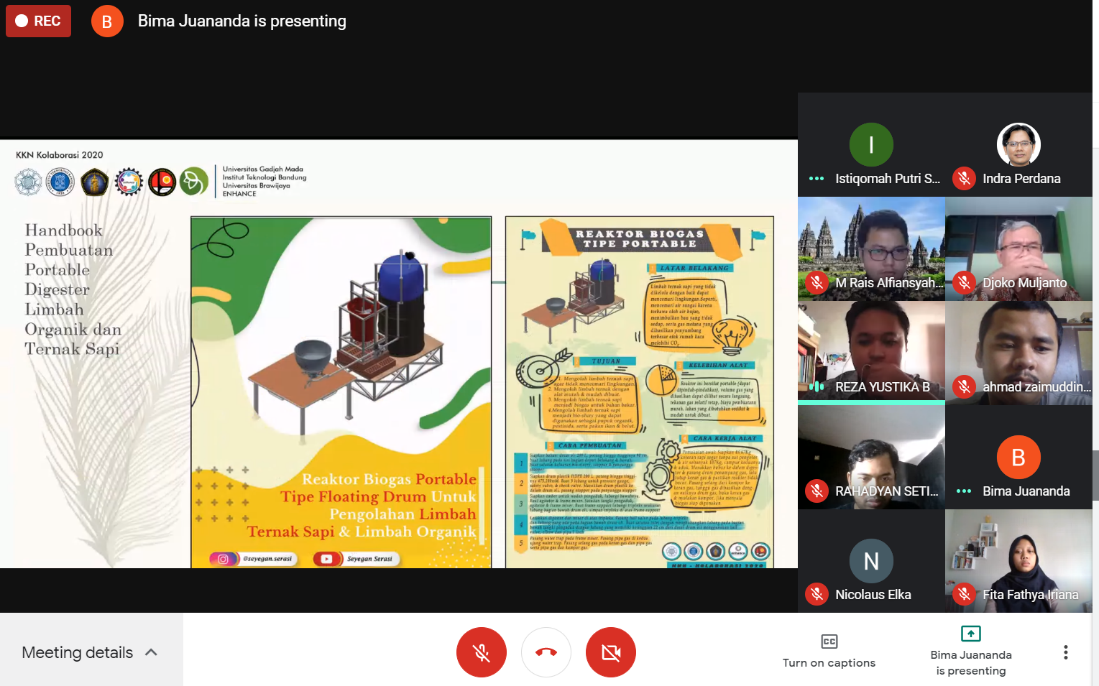Screen dimensions: 1099x686
Task: Click REZA YUSTIKA's speaking audio indicator
Action: point(817,387)
